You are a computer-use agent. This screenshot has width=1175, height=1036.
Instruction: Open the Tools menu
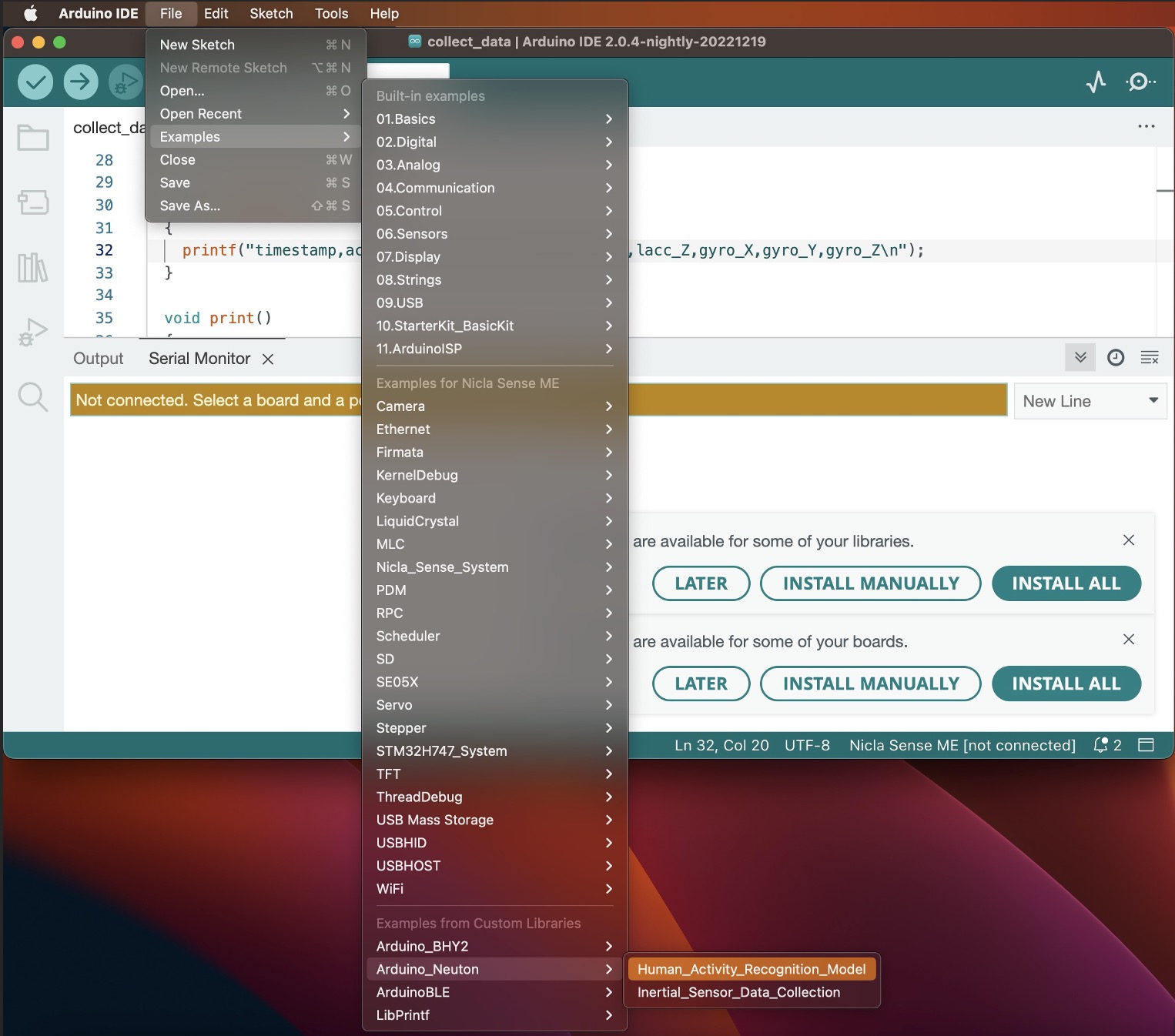tap(331, 13)
